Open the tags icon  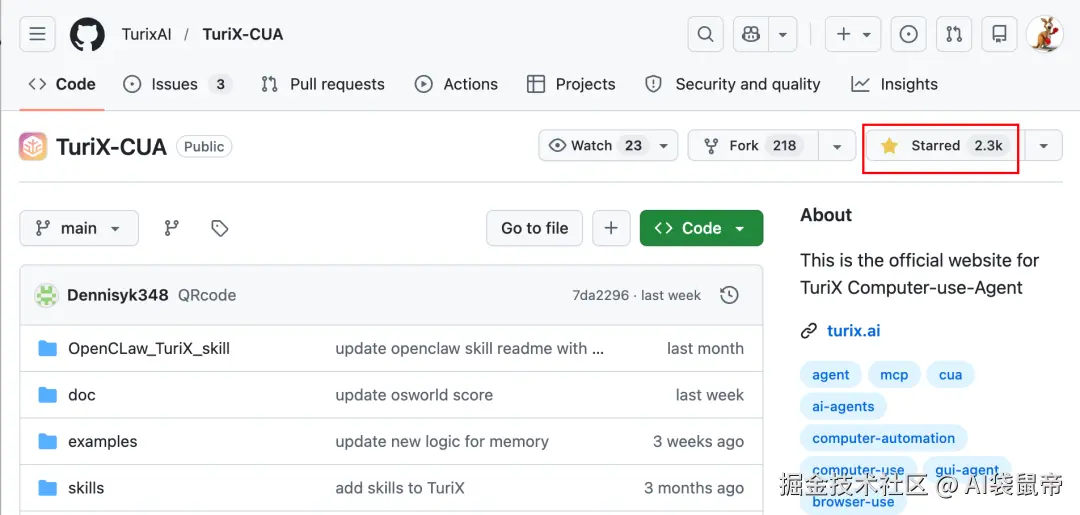coord(220,228)
